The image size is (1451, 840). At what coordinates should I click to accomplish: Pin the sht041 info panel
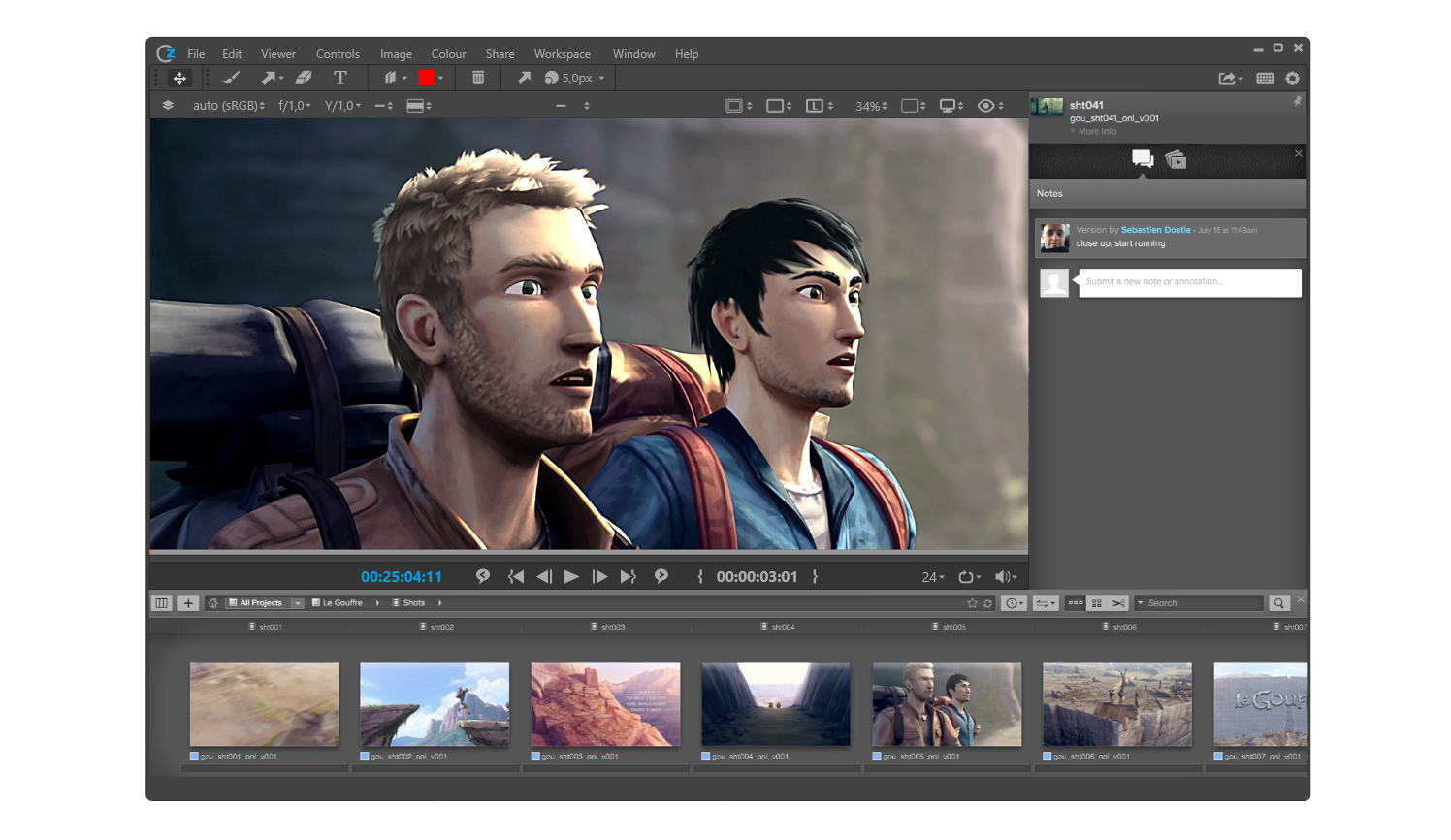[x=1297, y=101]
